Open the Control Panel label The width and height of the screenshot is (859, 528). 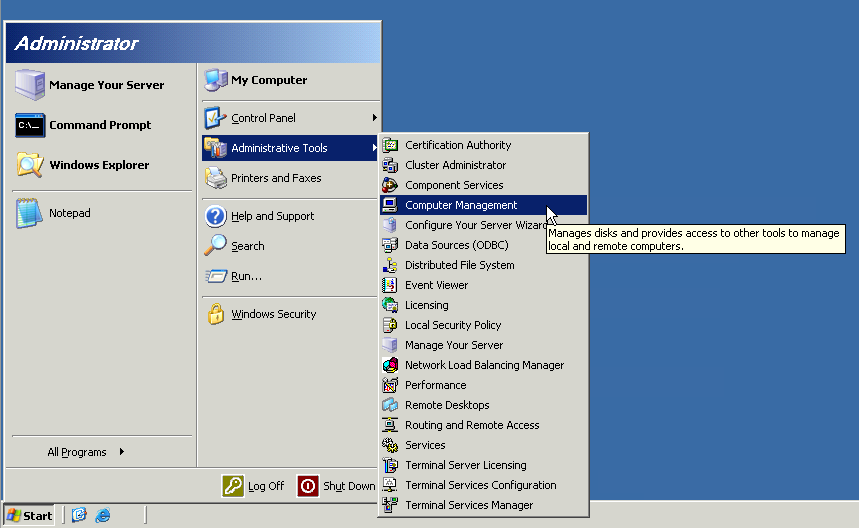(x=263, y=118)
